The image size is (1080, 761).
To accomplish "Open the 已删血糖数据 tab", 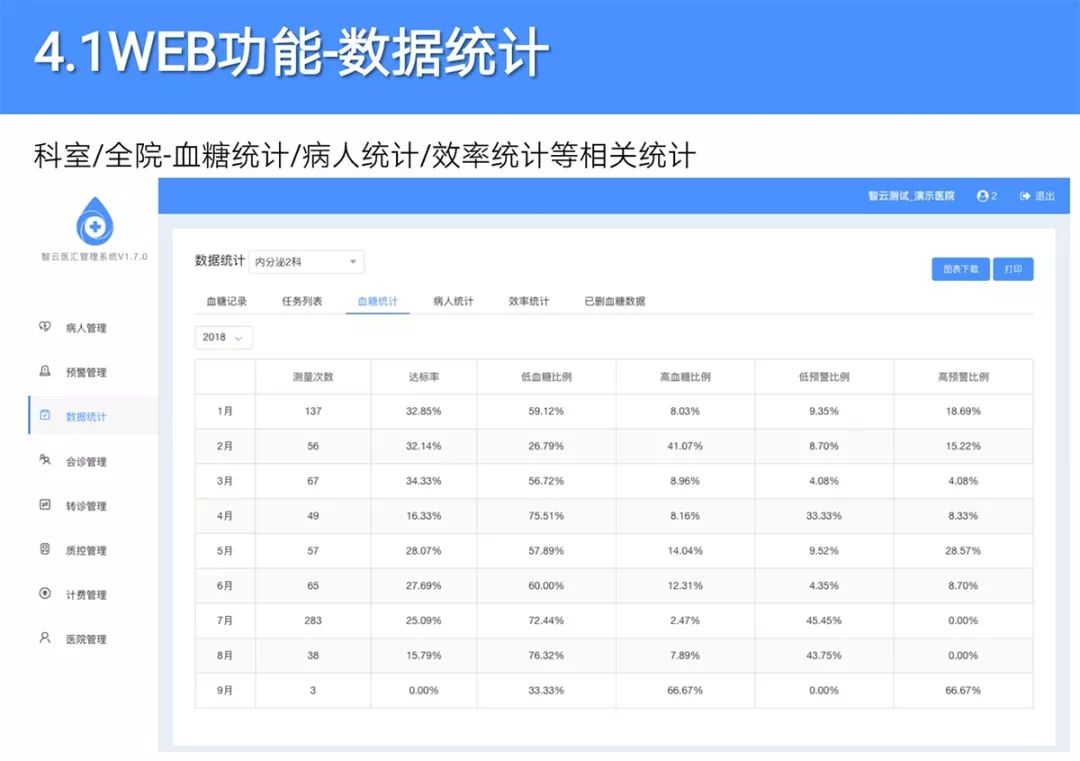I will [x=615, y=301].
